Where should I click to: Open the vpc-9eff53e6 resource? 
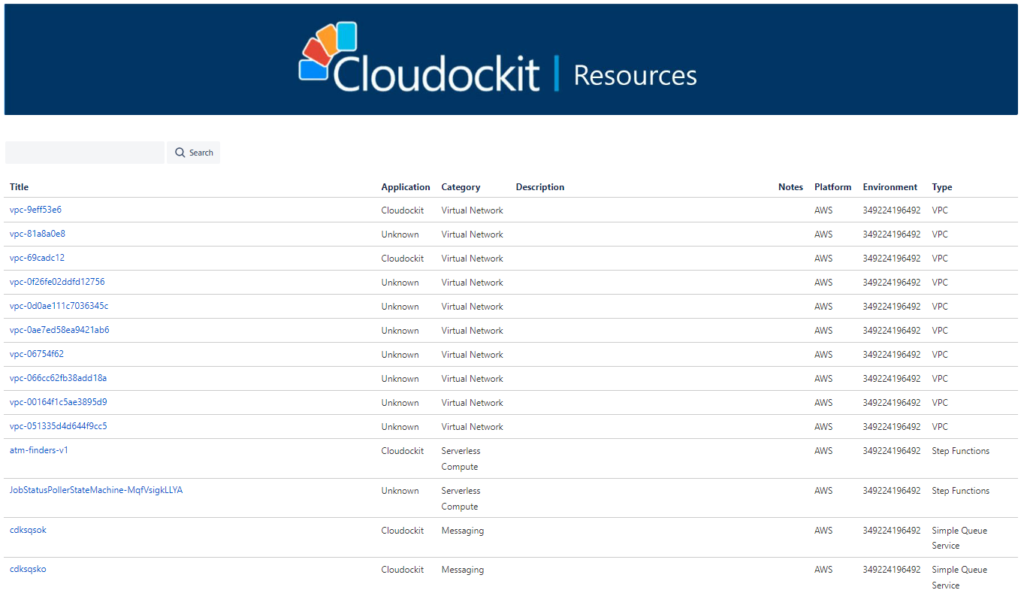coord(37,210)
